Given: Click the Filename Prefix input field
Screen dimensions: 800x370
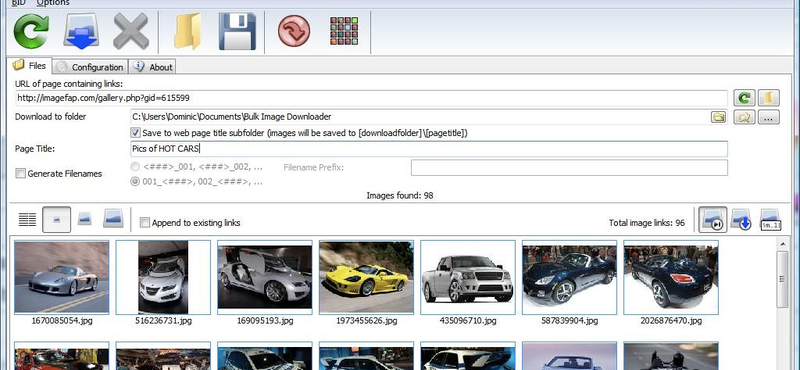Looking at the screenshot, I should [569, 167].
